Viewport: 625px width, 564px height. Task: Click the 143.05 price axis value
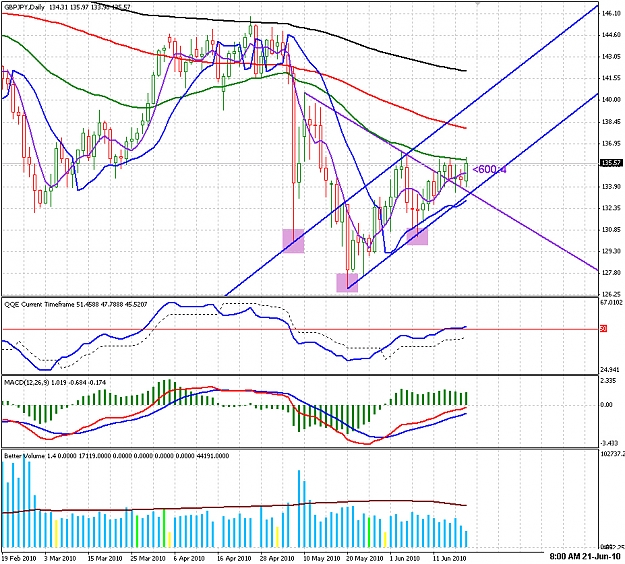click(611, 57)
